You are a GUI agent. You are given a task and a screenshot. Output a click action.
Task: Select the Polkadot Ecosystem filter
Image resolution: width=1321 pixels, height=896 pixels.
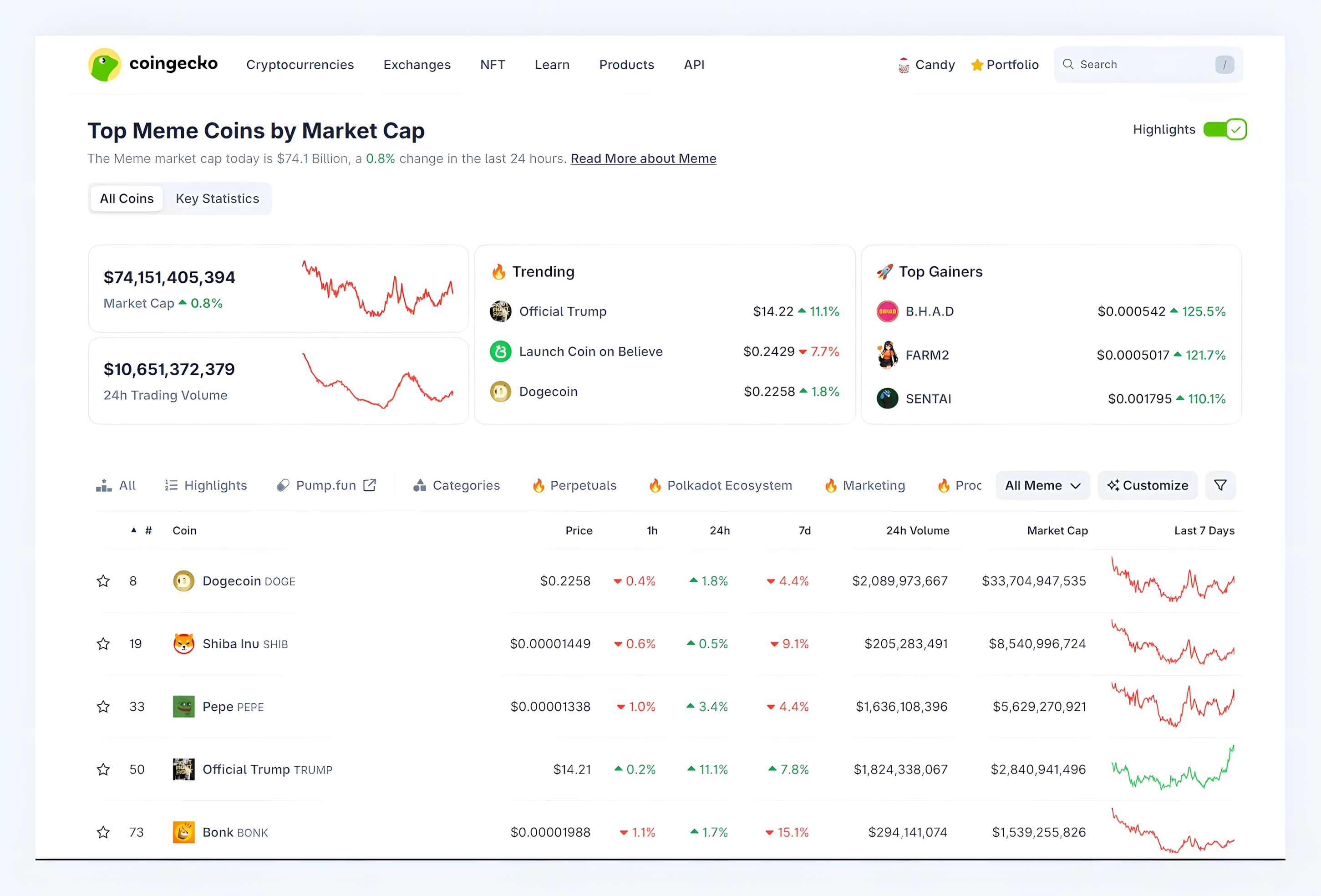pyautogui.click(x=721, y=485)
